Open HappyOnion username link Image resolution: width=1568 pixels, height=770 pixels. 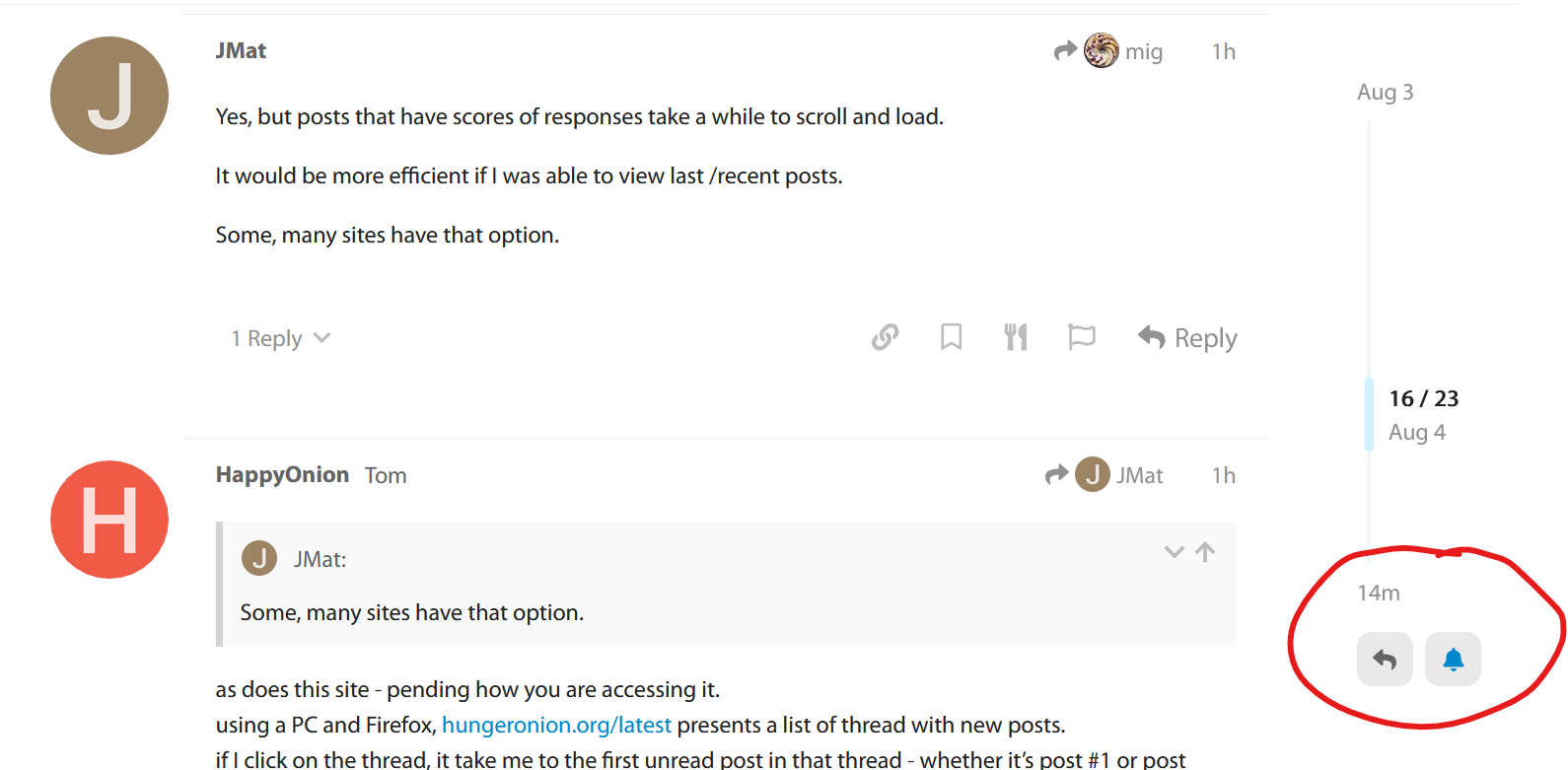pyautogui.click(x=282, y=474)
